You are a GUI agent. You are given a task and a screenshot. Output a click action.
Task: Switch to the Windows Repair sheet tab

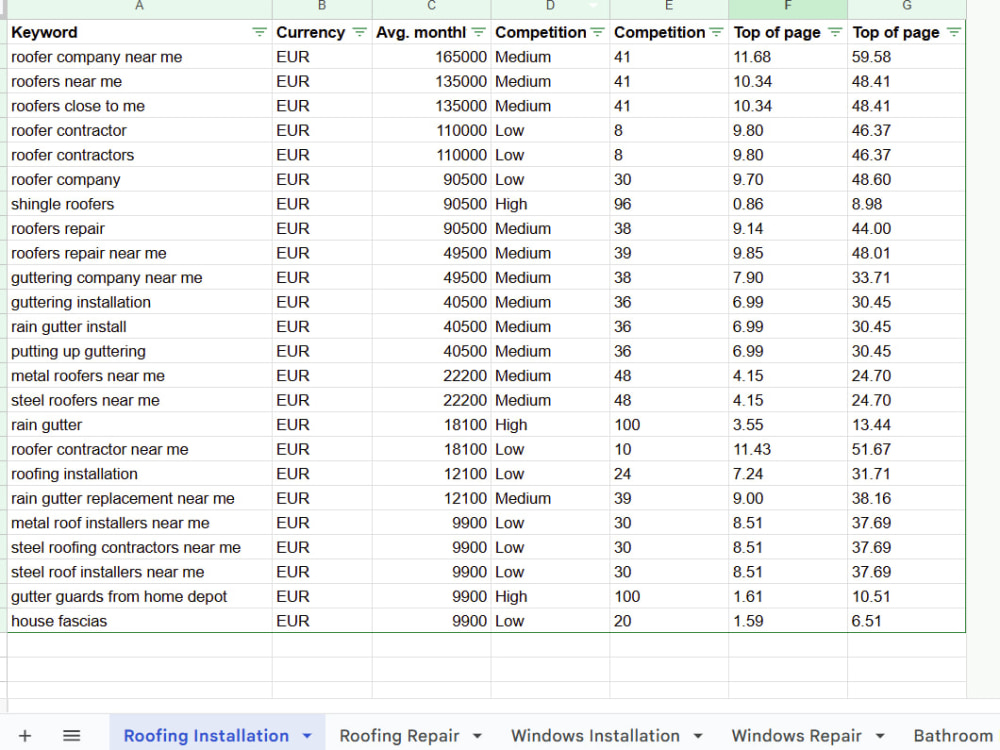797,736
